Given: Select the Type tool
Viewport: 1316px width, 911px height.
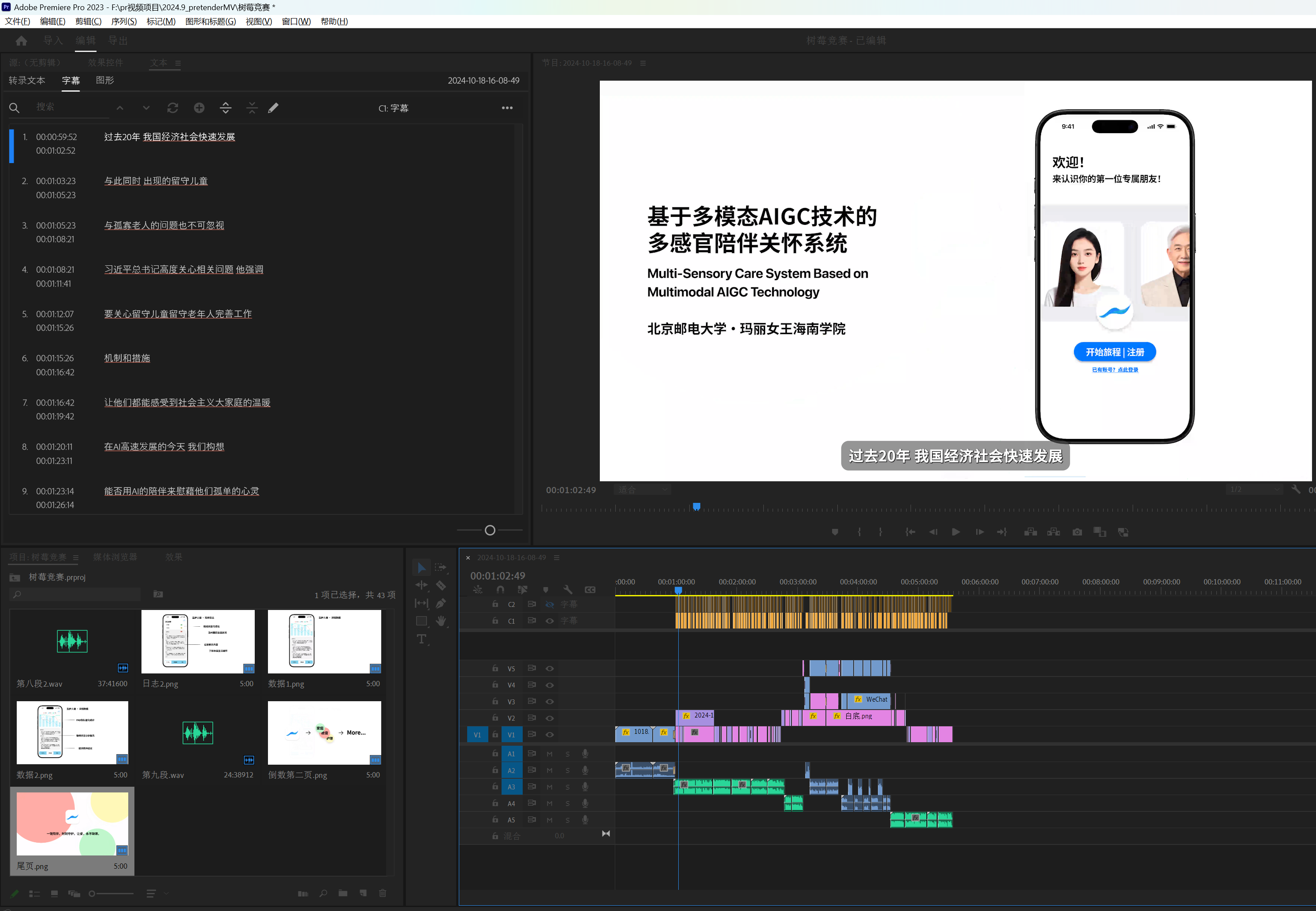Looking at the screenshot, I should pyautogui.click(x=421, y=640).
